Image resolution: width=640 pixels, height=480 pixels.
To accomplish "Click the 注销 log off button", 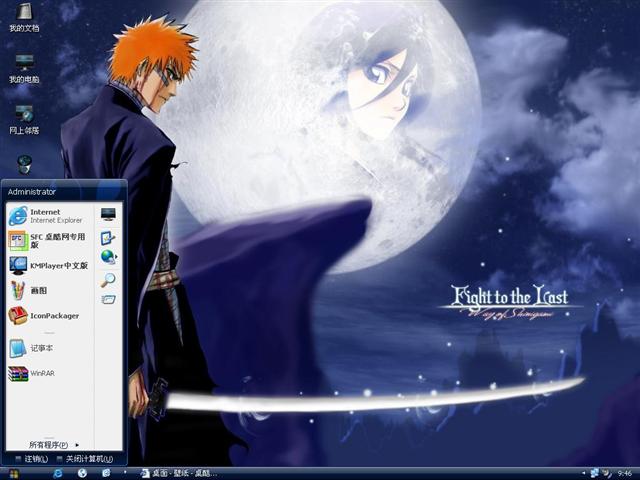I will tap(32, 459).
